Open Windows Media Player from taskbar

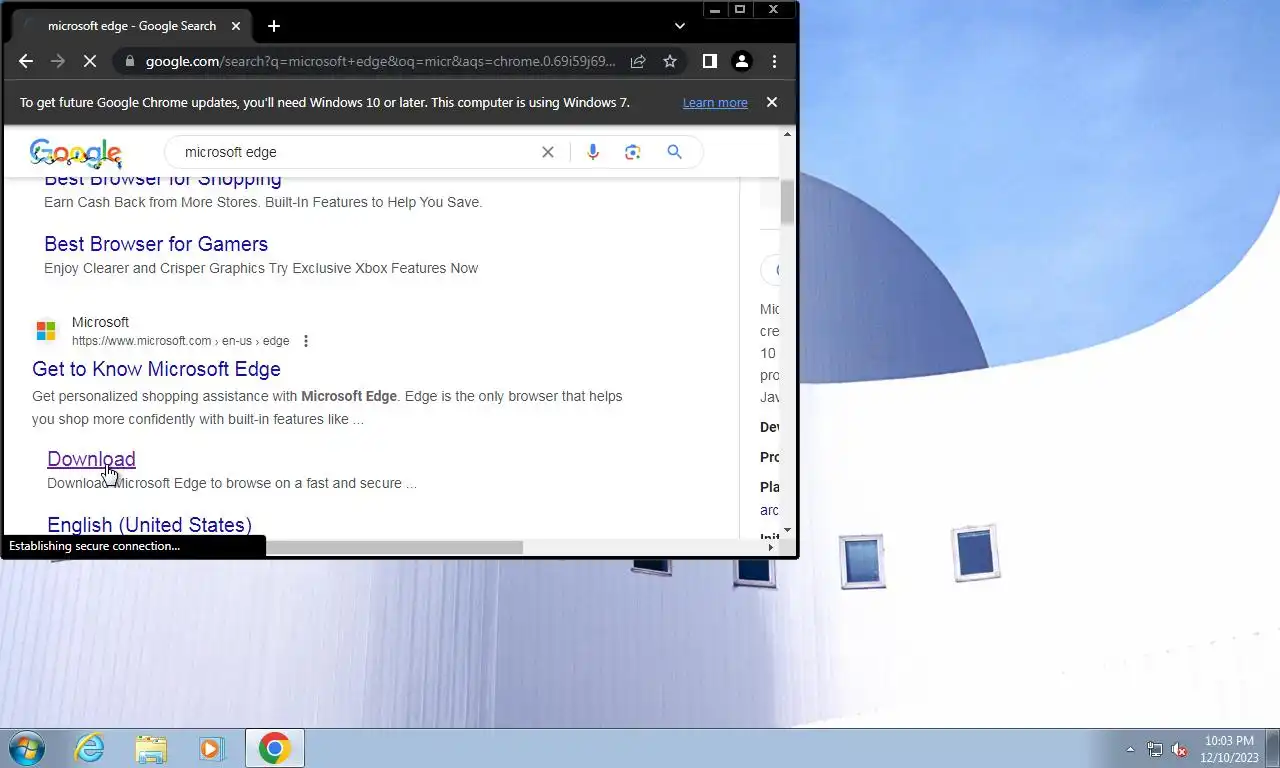pyautogui.click(x=212, y=748)
